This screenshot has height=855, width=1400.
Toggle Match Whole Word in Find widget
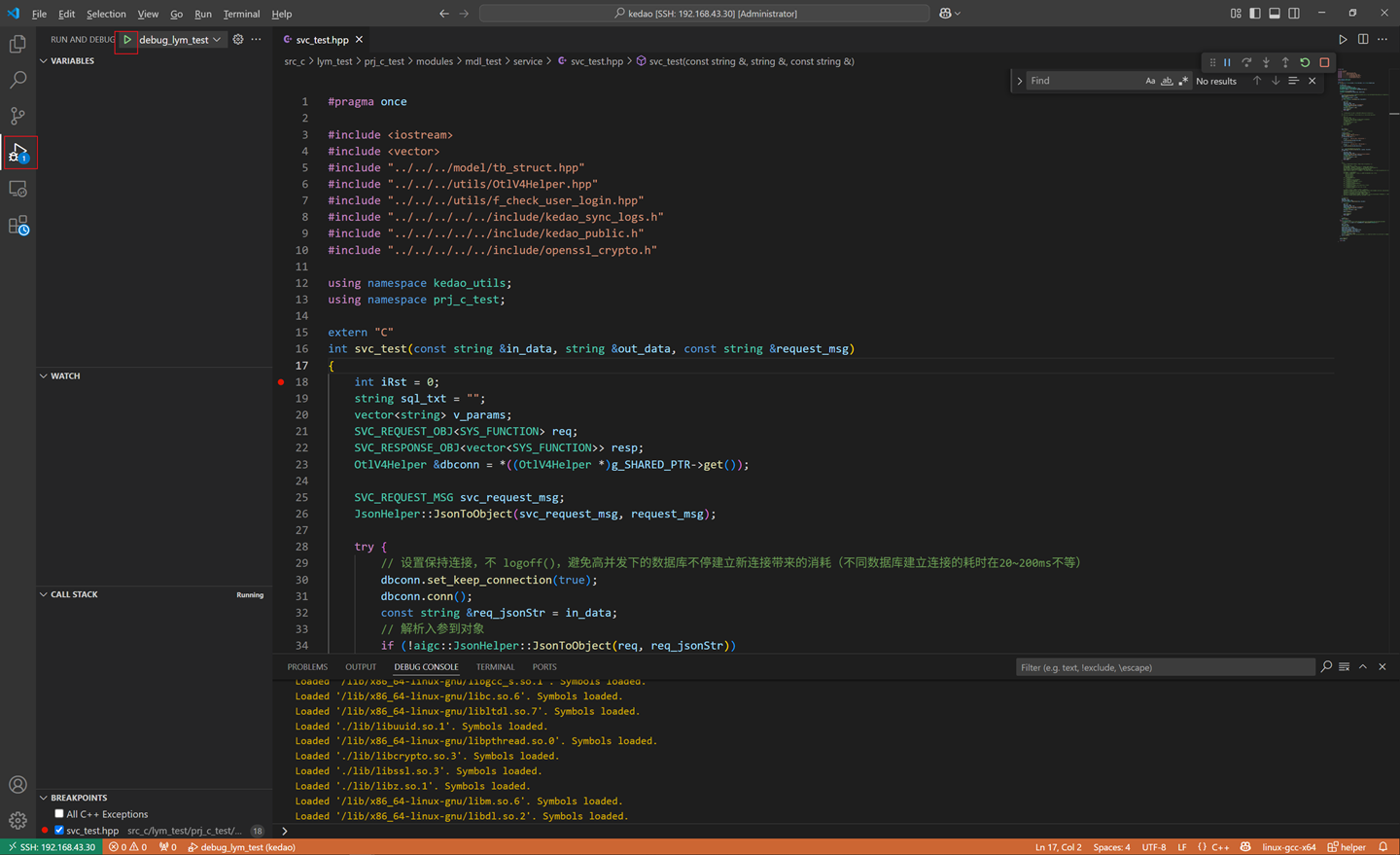[x=1167, y=81]
